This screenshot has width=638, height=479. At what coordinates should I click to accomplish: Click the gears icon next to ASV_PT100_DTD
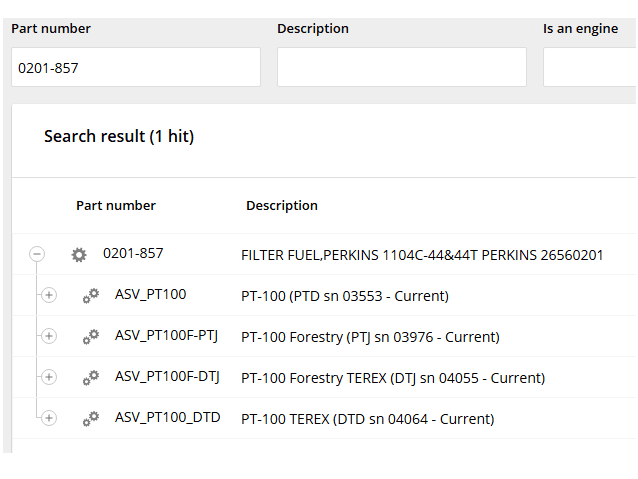click(91, 419)
